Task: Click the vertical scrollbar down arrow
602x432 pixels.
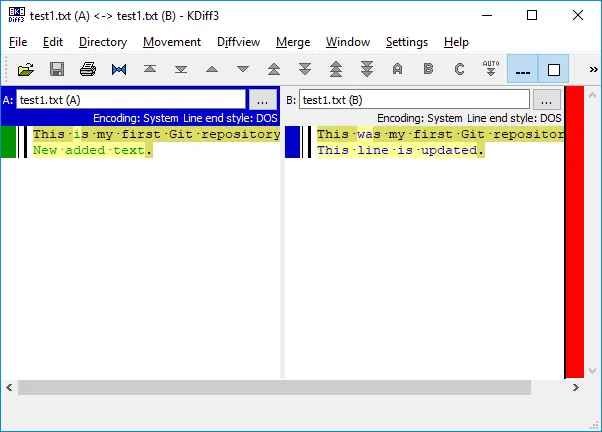Action: click(592, 371)
